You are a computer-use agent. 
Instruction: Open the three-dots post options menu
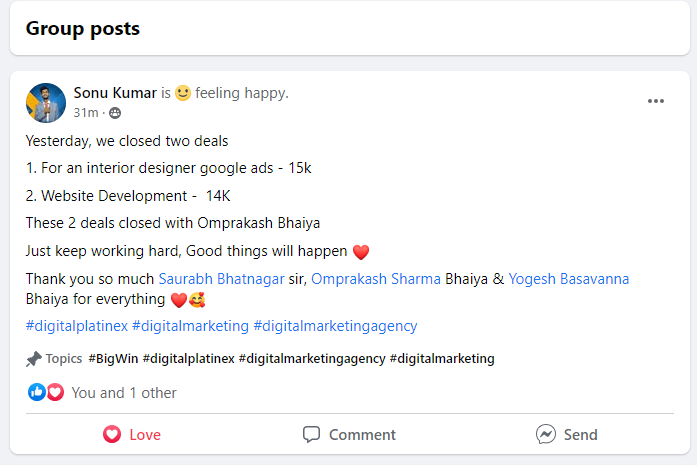coord(656,101)
